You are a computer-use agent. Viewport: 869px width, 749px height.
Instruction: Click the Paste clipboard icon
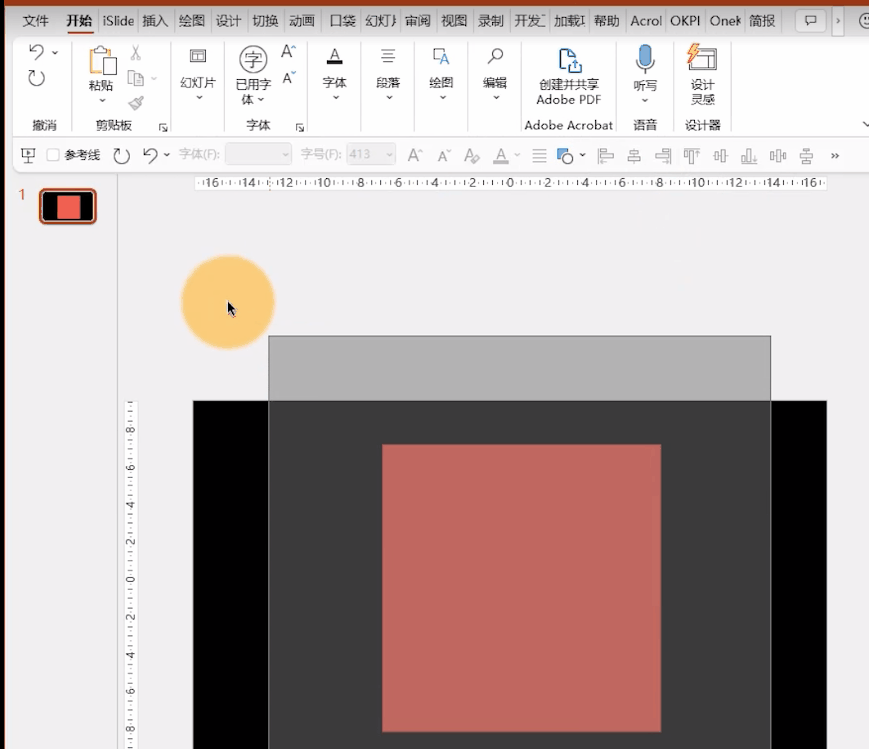pos(103,60)
